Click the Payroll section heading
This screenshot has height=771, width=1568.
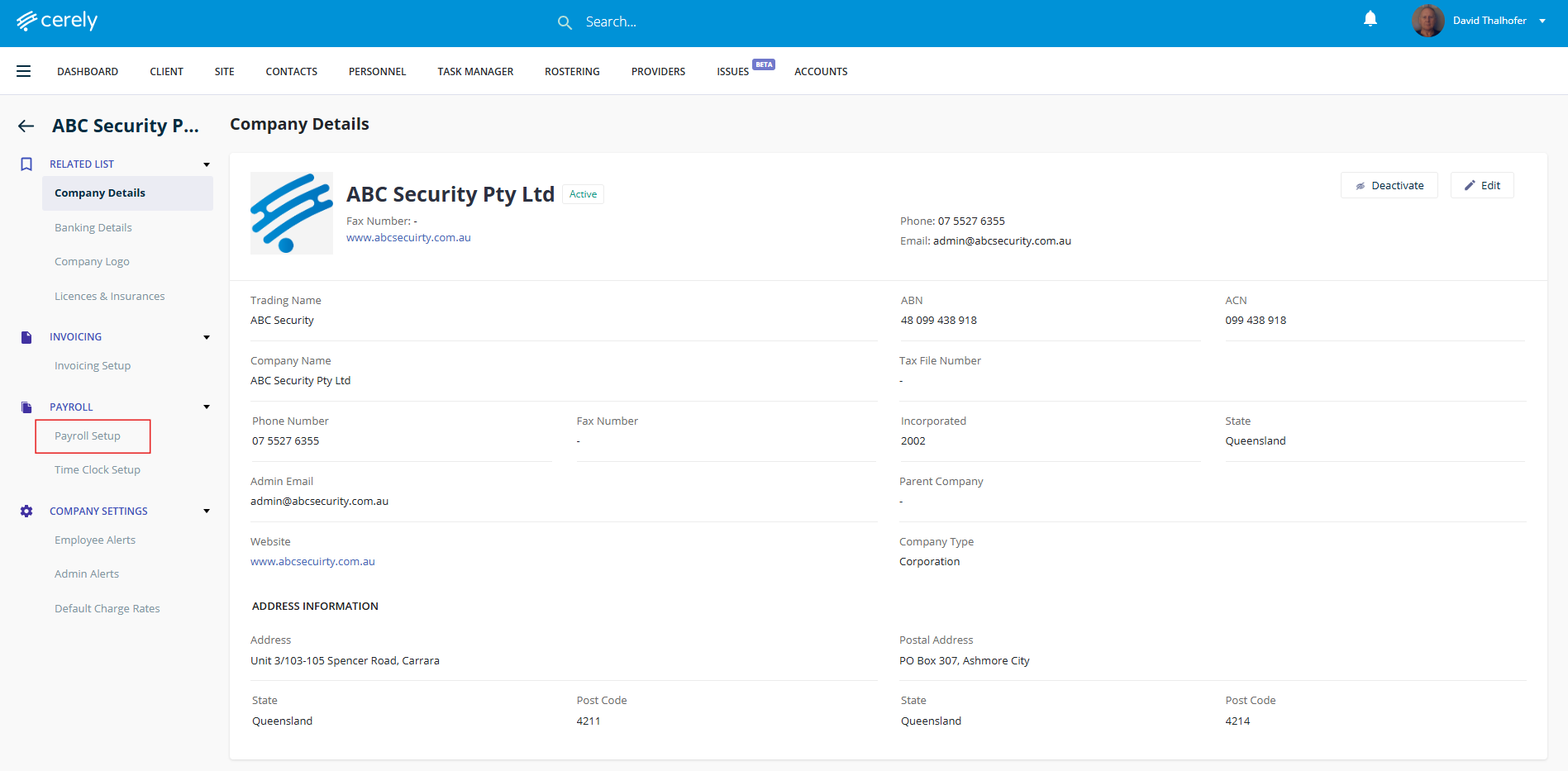coord(71,407)
